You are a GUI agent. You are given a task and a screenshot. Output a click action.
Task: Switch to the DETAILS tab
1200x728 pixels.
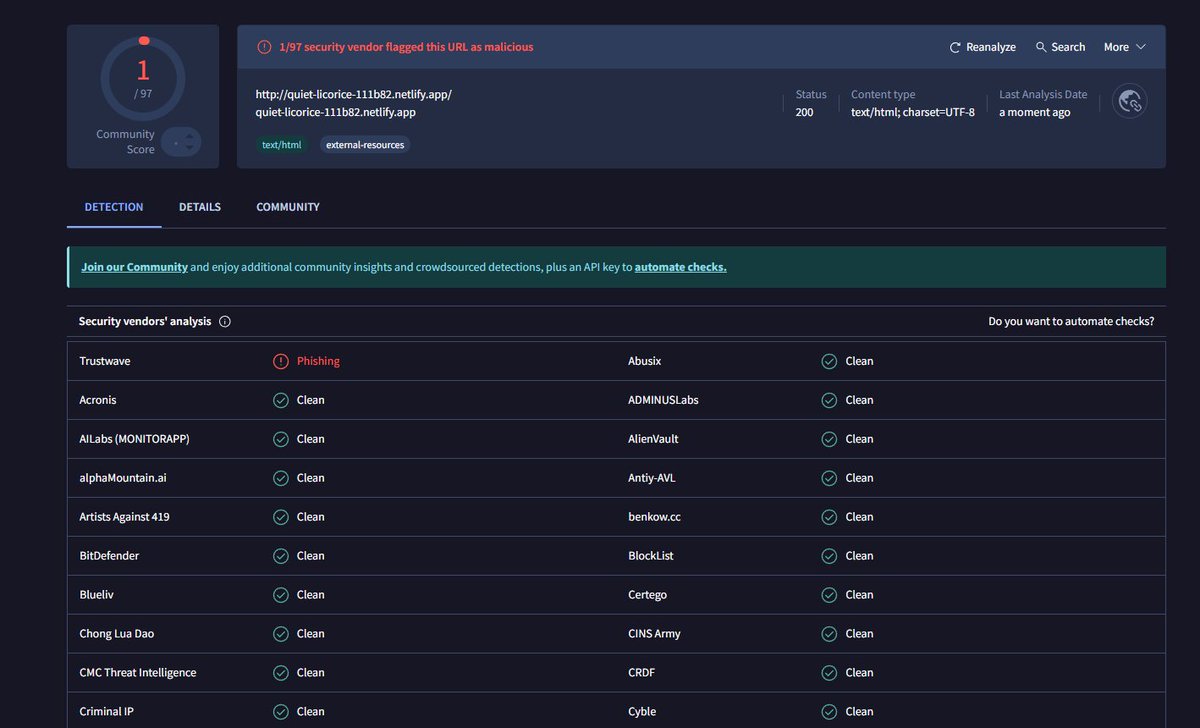click(x=200, y=207)
